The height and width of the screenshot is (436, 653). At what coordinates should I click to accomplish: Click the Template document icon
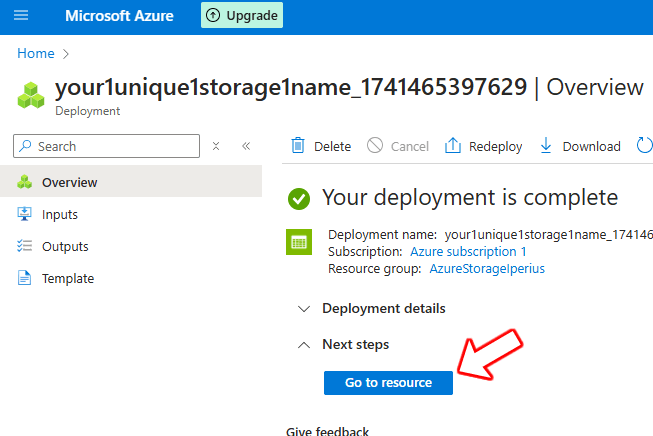coord(24,278)
